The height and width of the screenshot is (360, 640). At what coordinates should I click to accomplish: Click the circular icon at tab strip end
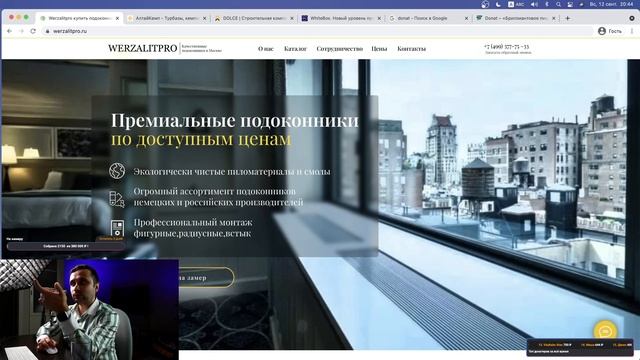pos(632,18)
